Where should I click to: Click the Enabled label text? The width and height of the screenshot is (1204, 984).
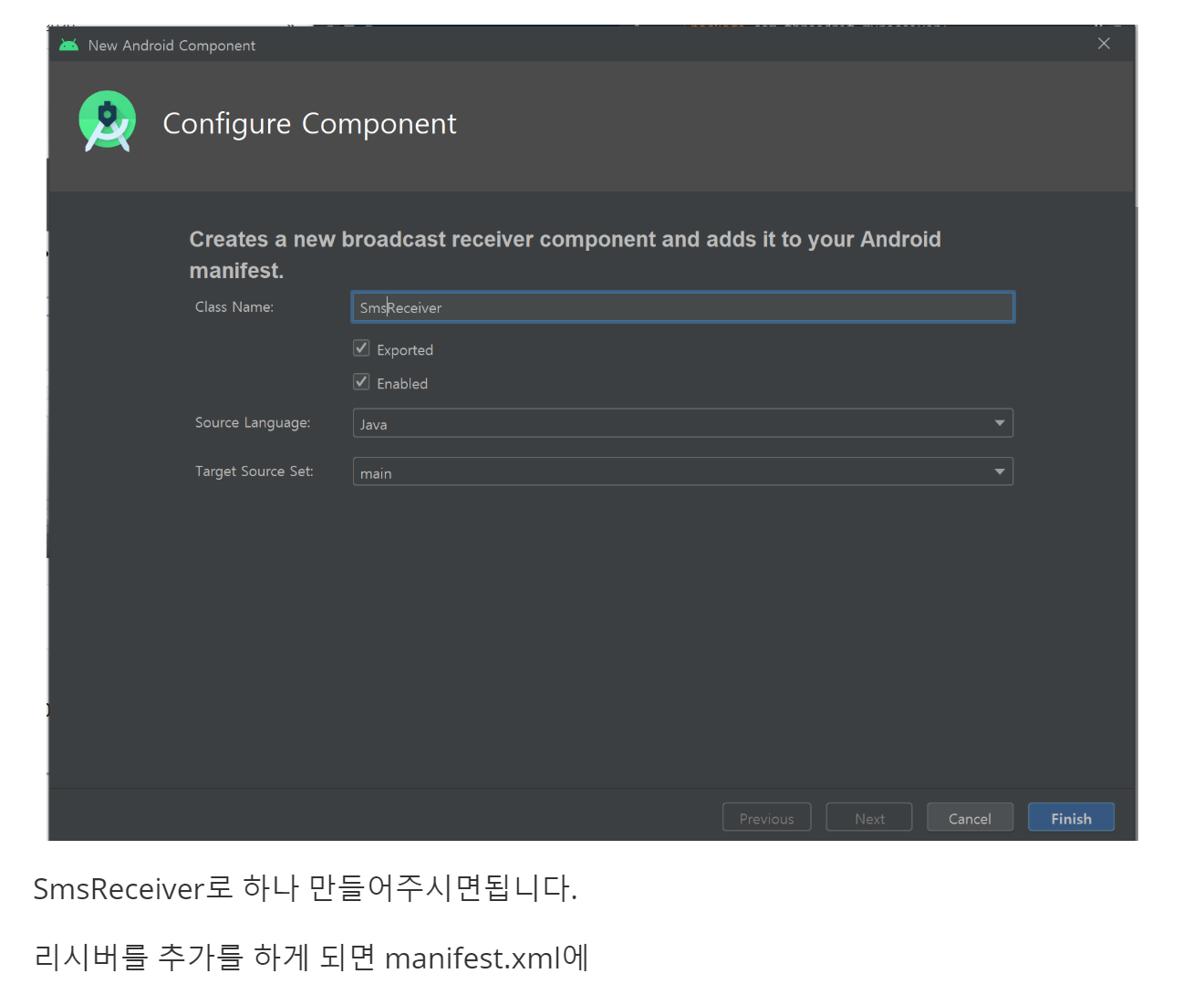pos(402,384)
